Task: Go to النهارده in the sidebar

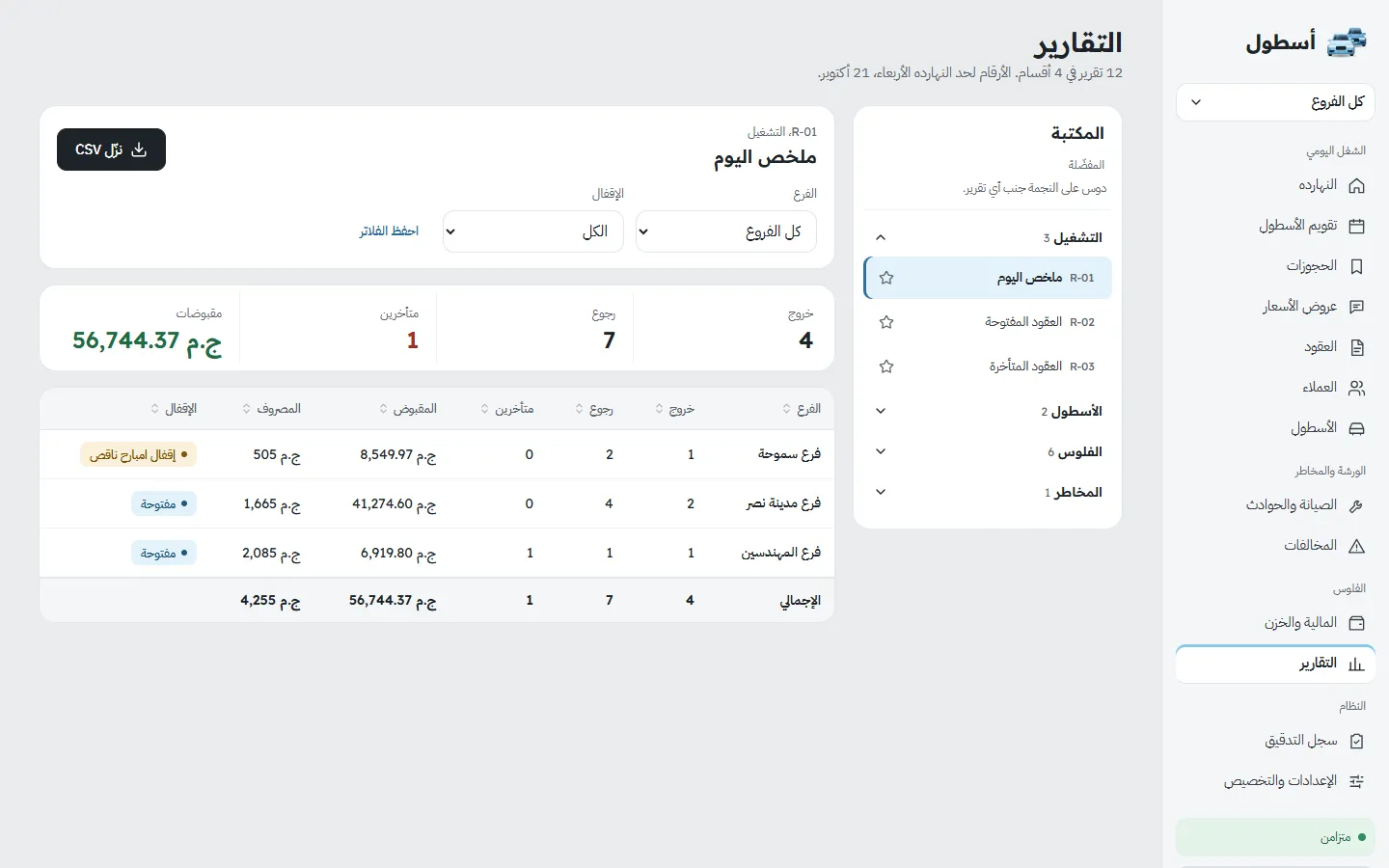Action: (1275, 186)
